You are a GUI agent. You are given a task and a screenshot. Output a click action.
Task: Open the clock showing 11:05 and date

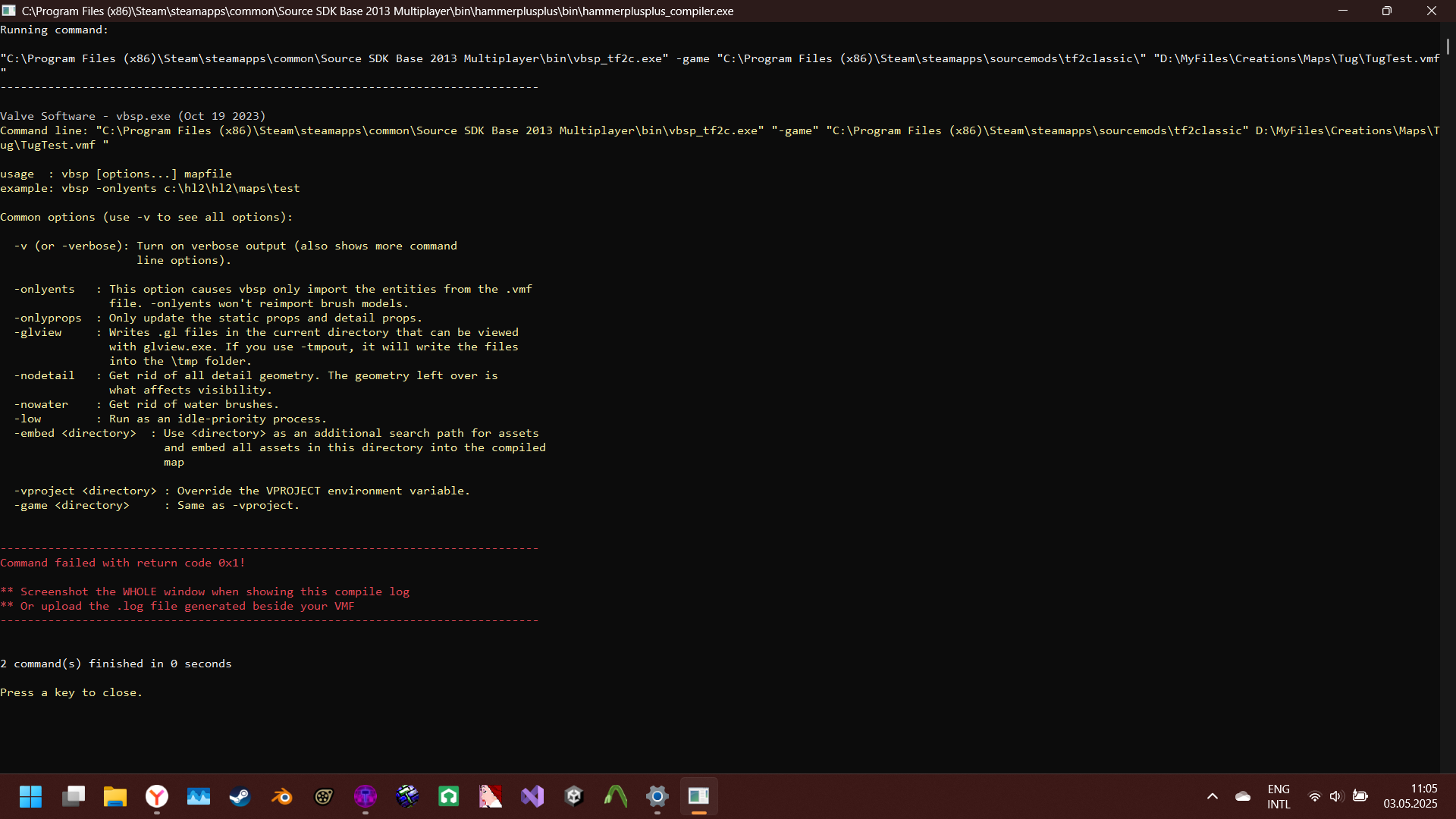point(1410,796)
